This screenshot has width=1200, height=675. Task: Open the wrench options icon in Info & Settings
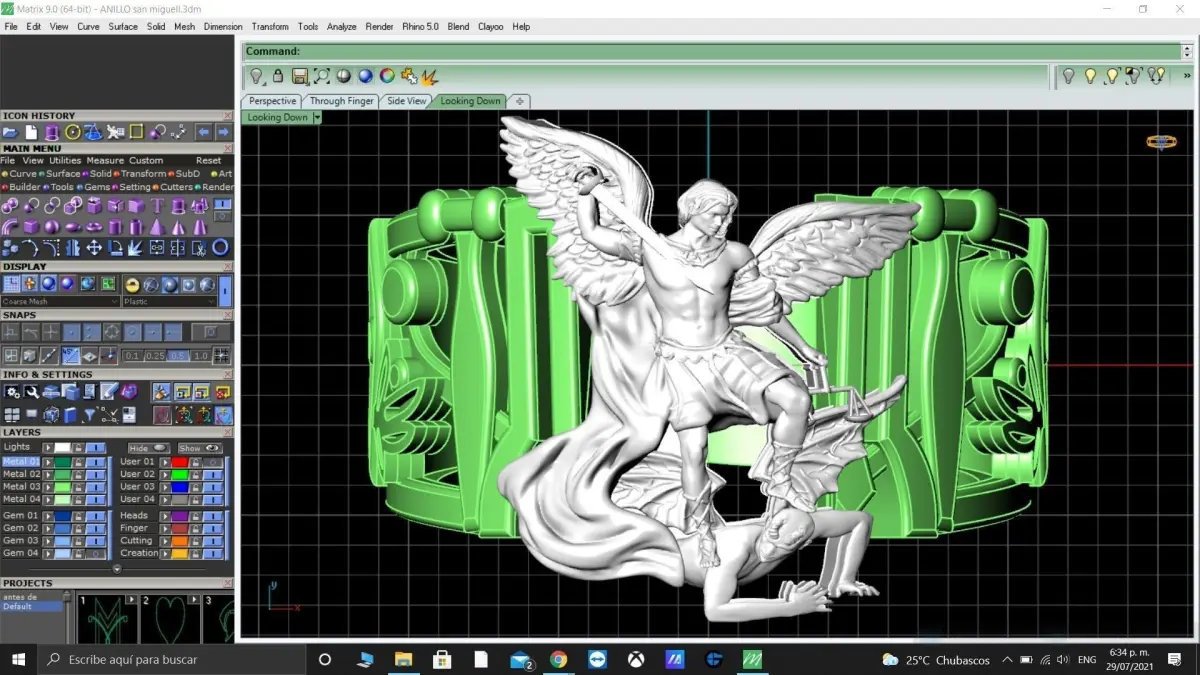(x=31, y=391)
